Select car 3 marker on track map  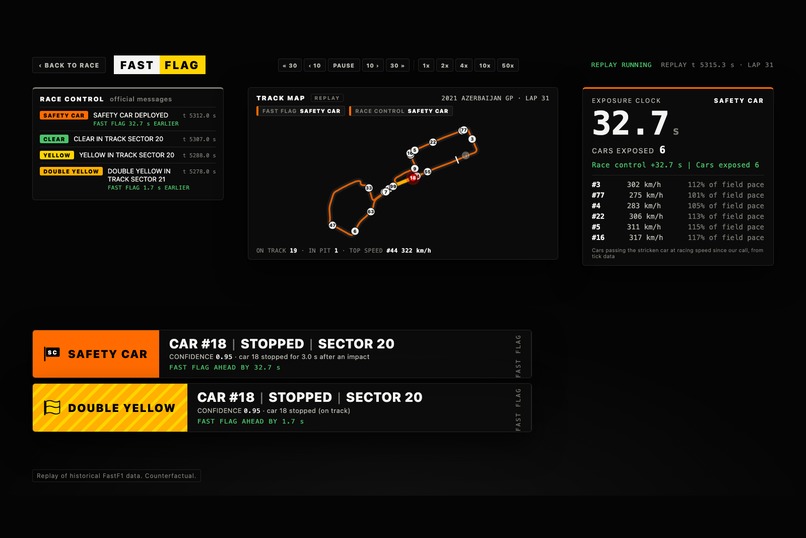(x=472, y=139)
